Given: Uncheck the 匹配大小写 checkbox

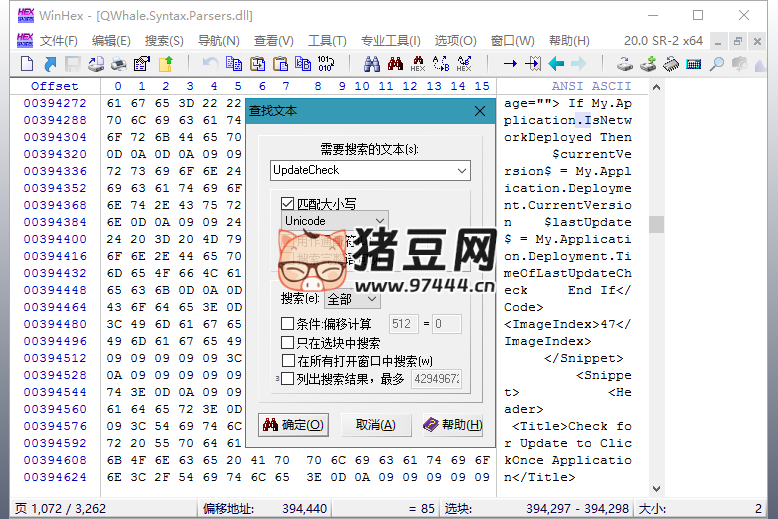Looking at the screenshot, I should (x=288, y=203).
